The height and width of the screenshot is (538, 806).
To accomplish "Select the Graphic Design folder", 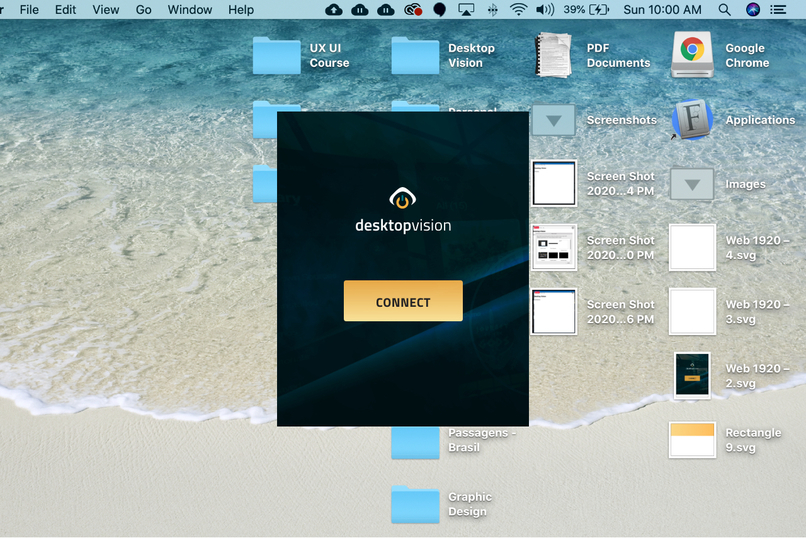I will click(415, 505).
